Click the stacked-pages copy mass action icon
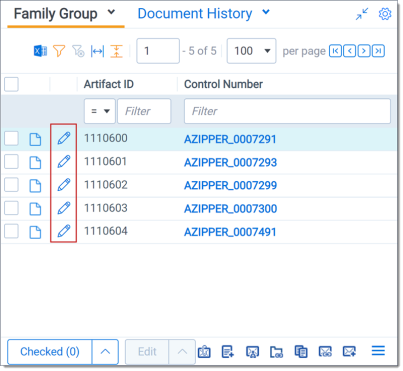Viewport: 403px width, 371px height. tap(301, 352)
